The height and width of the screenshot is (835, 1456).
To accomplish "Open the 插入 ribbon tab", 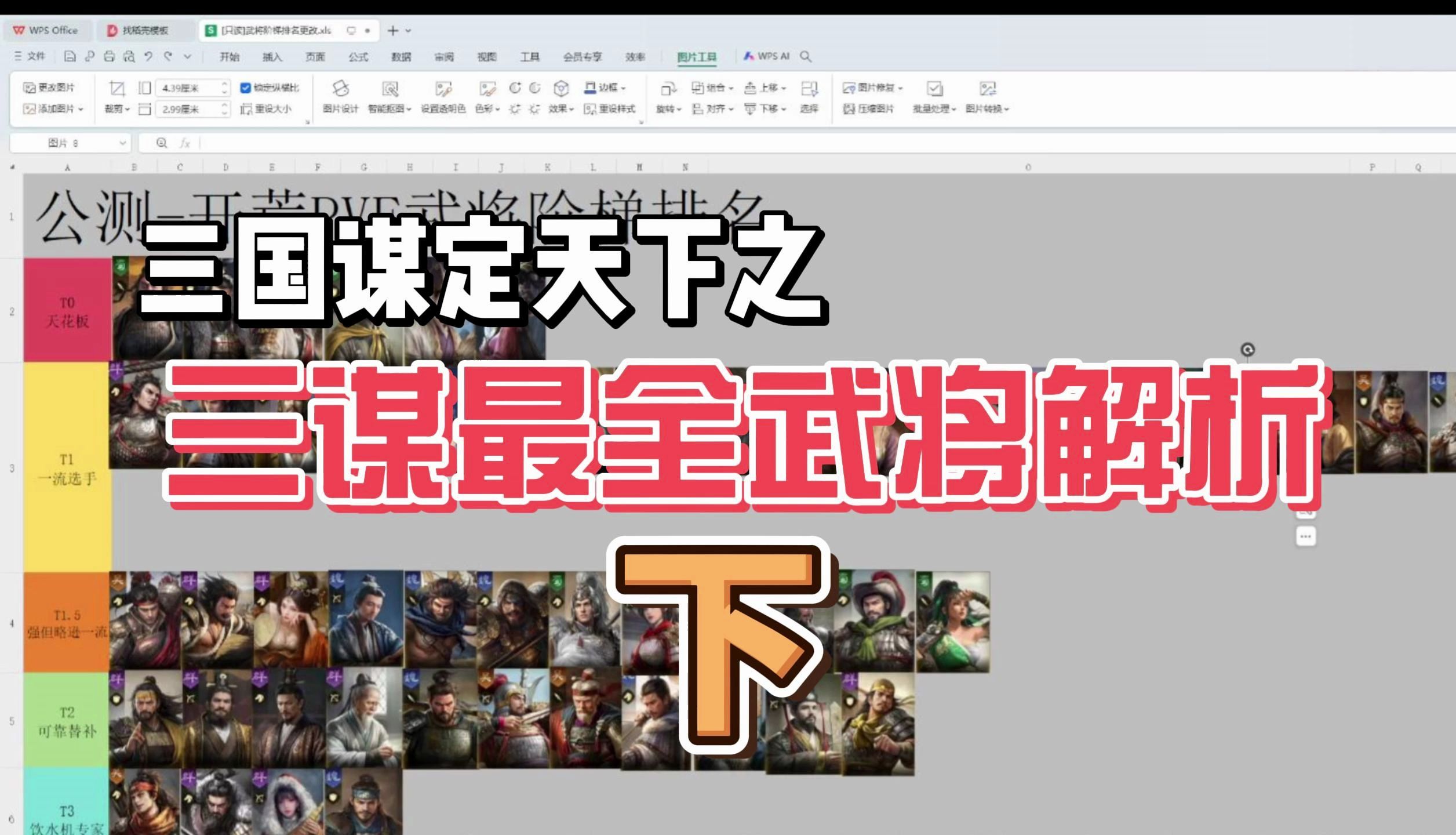I will click(x=272, y=56).
